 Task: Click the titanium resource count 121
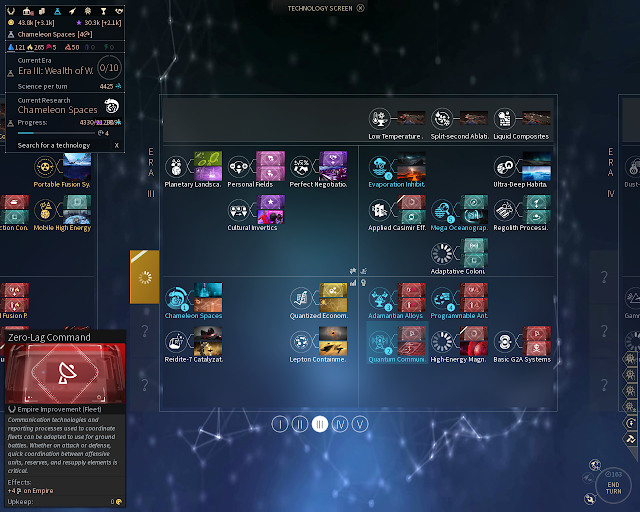pyautogui.click(x=17, y=47)
